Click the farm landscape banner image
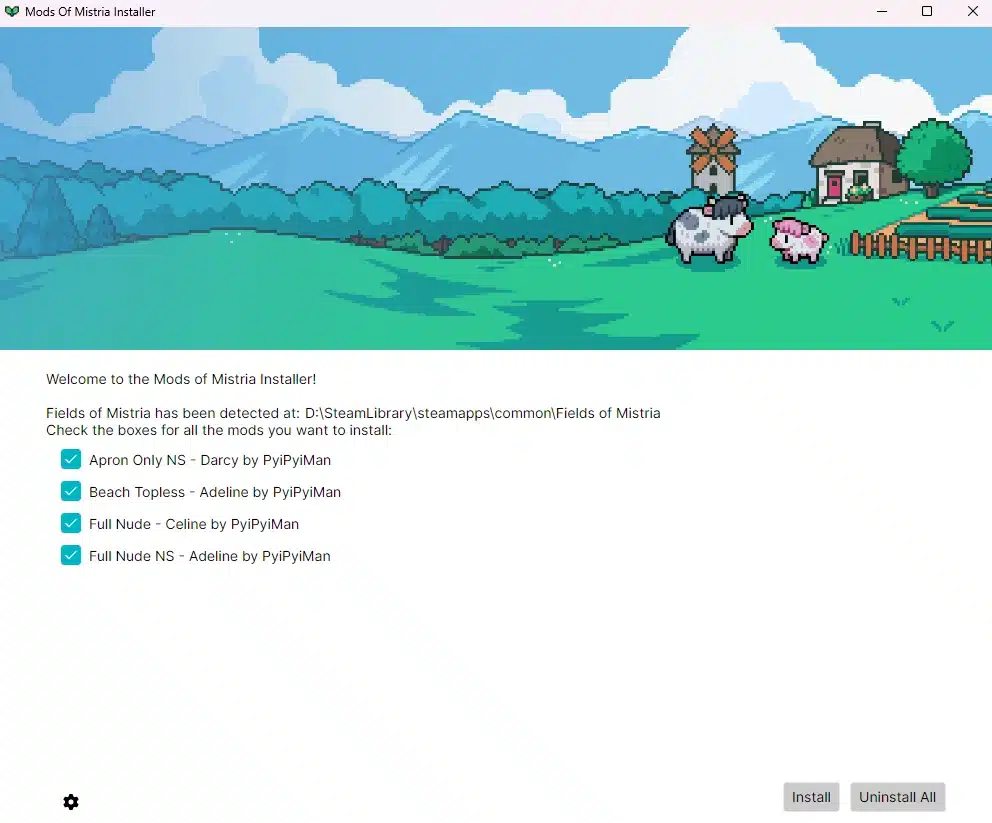Image resolution: width=992 pixels, height=823 pixels. click(496, 188)
